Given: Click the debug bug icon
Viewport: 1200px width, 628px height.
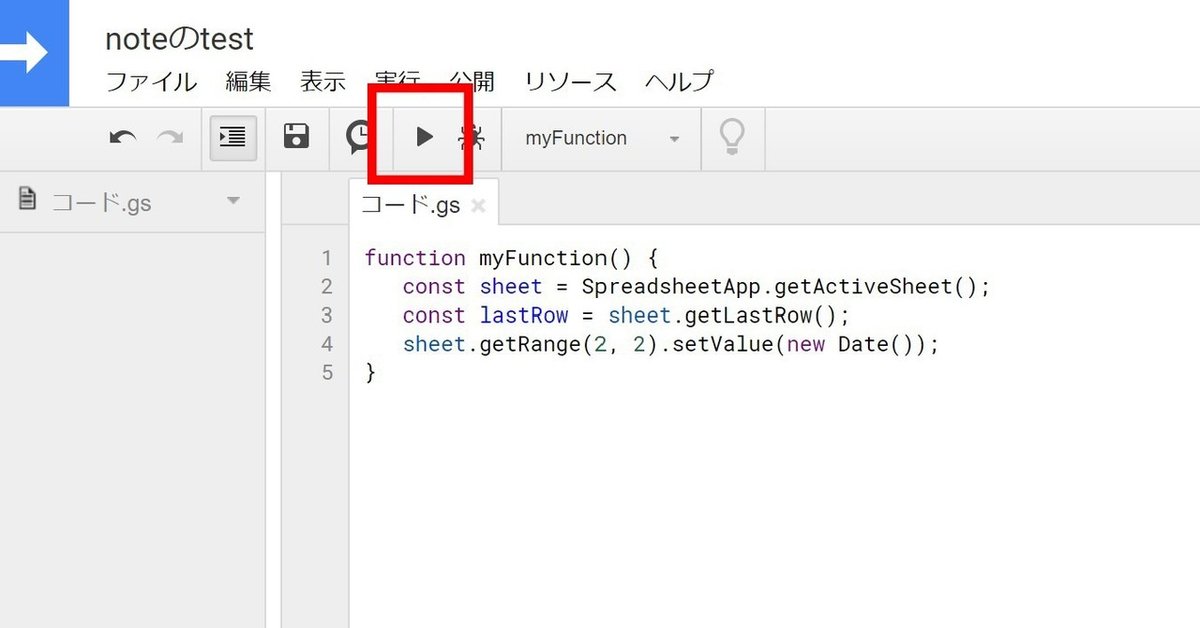Looking at the screenshot, I should click(x=473, y=138).
